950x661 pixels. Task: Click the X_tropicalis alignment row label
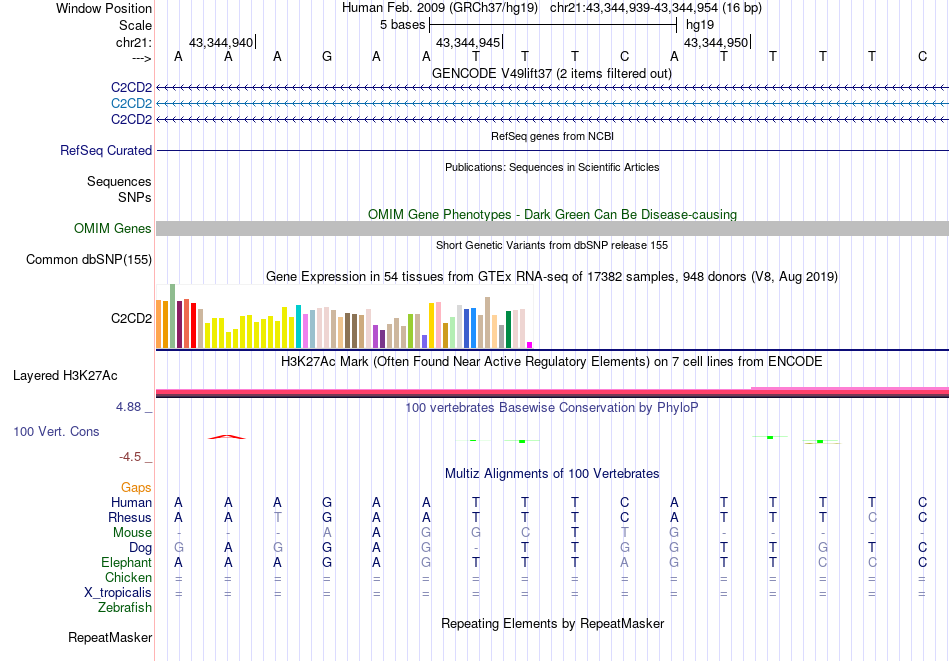[118, 593]
